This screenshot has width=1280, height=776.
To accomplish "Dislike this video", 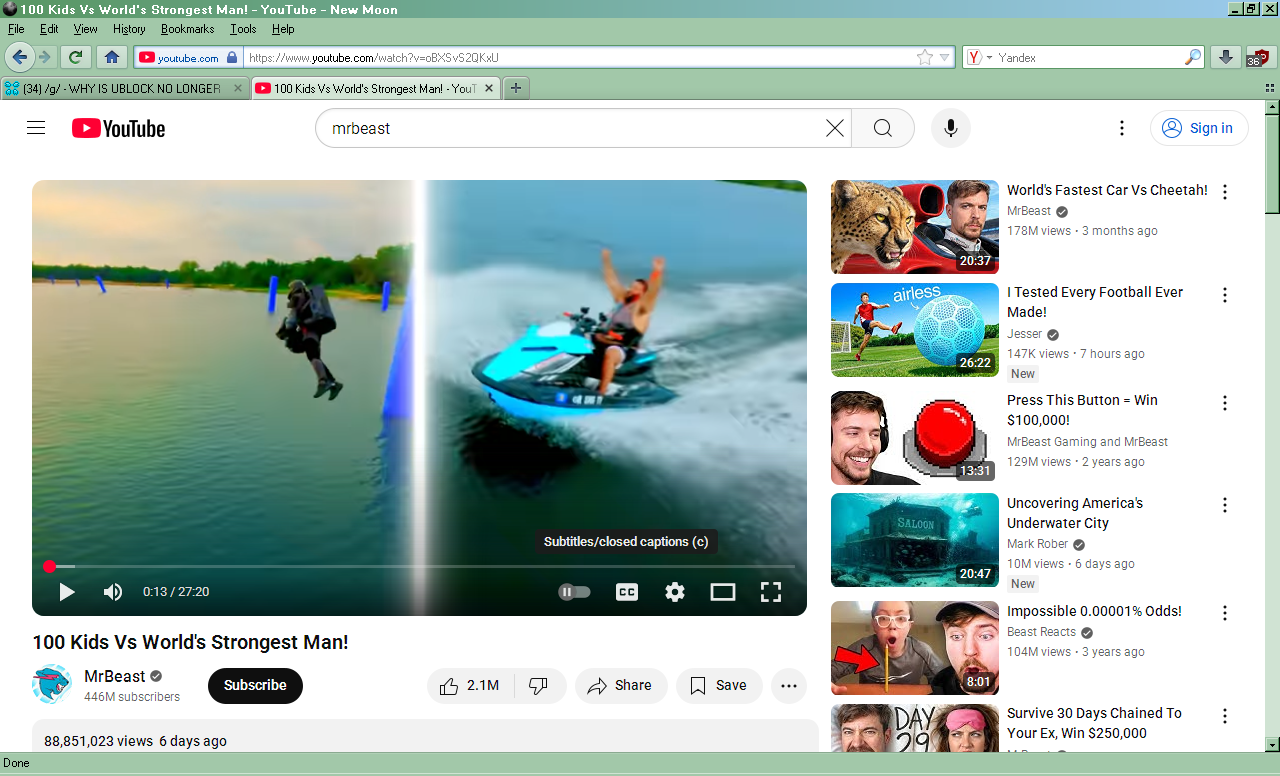I will (x=540, y=685).
